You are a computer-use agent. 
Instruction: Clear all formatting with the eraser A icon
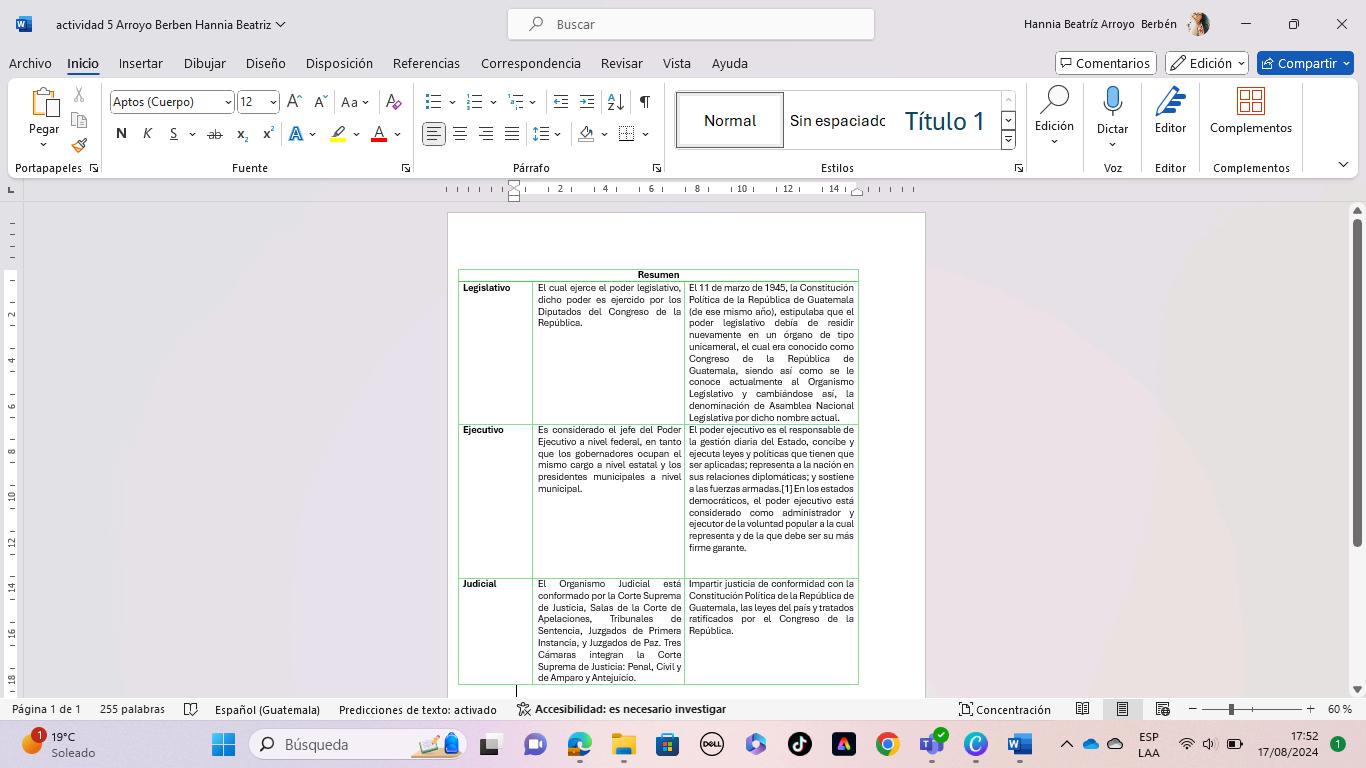pyautogui.click(x=394, y=102)
